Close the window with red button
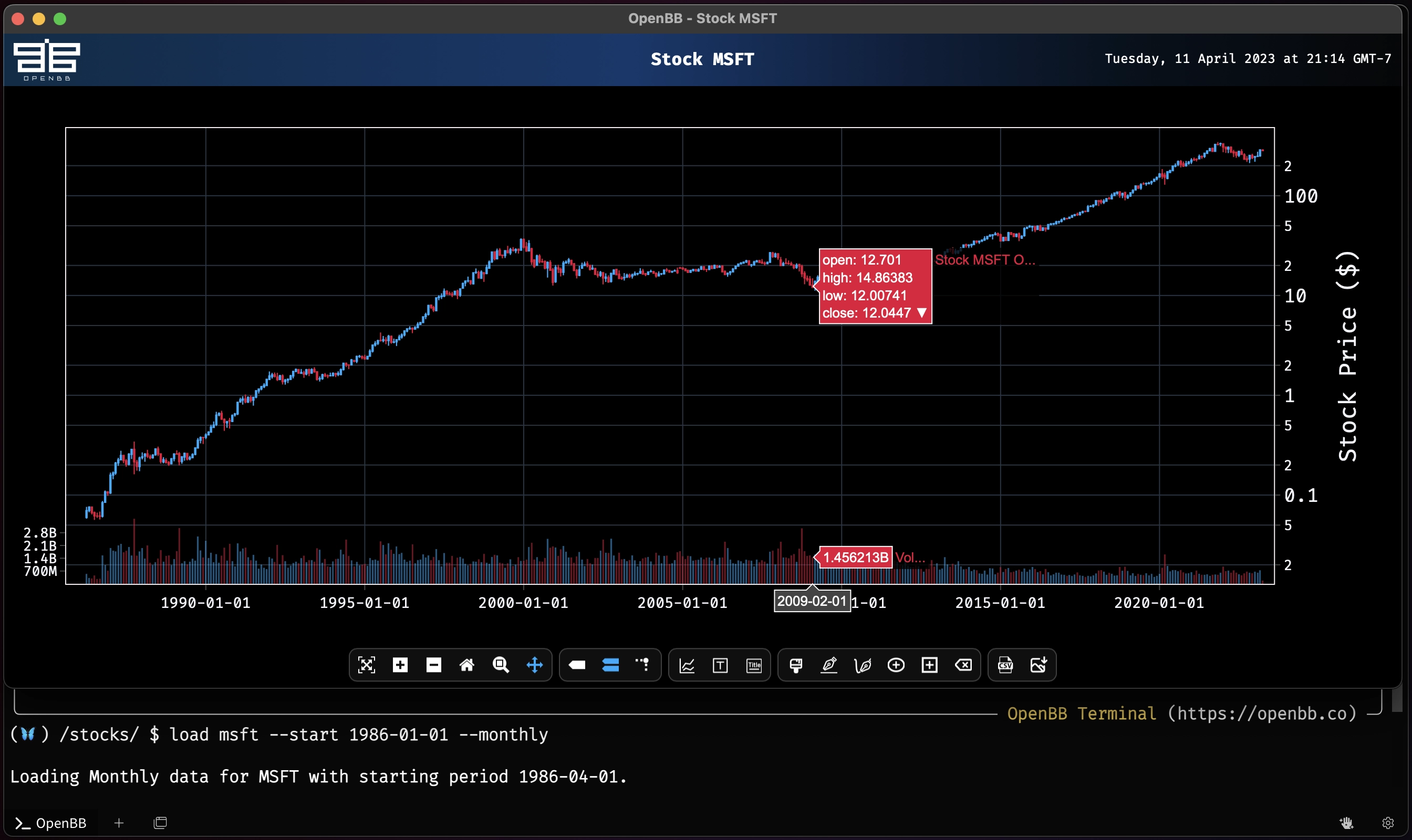 pos(18,19)
